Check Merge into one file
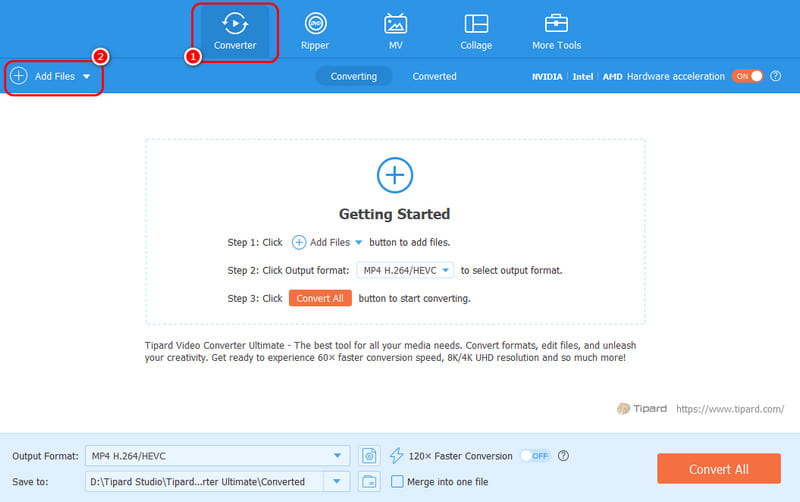Screen dimensions: 800x502 (397, 482)
